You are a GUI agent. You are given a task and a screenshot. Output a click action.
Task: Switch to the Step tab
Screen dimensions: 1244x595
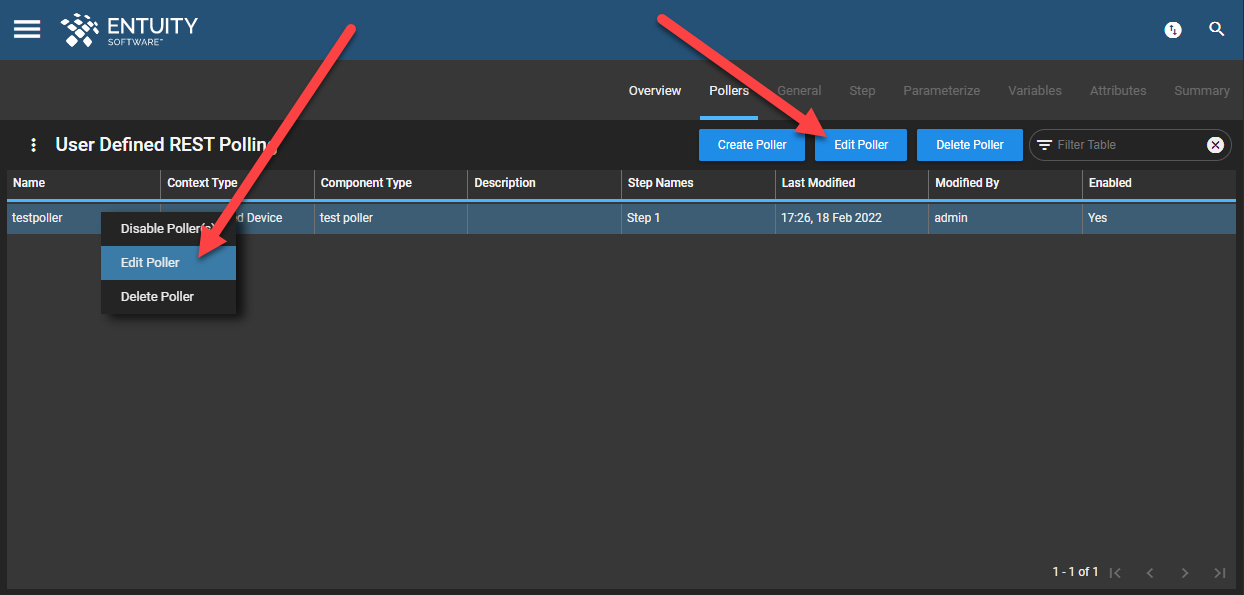click(862, 91)
